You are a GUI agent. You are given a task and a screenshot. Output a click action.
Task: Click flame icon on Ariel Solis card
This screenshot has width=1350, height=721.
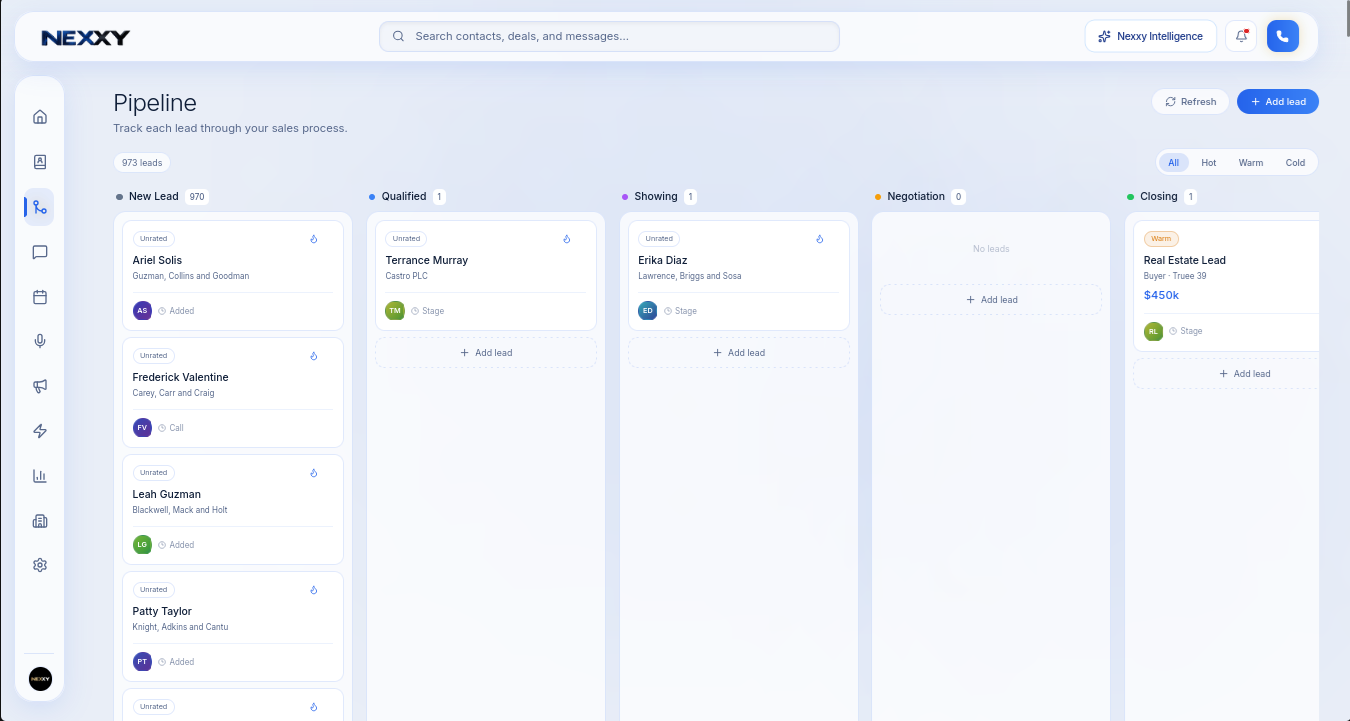pyautogui.click(x=313, y=239)
